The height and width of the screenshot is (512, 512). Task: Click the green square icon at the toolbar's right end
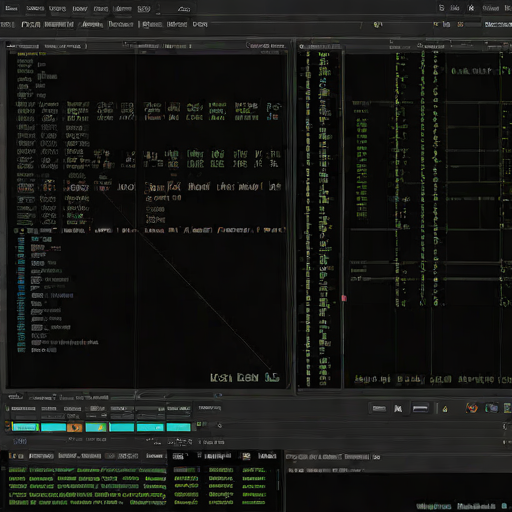507,408
